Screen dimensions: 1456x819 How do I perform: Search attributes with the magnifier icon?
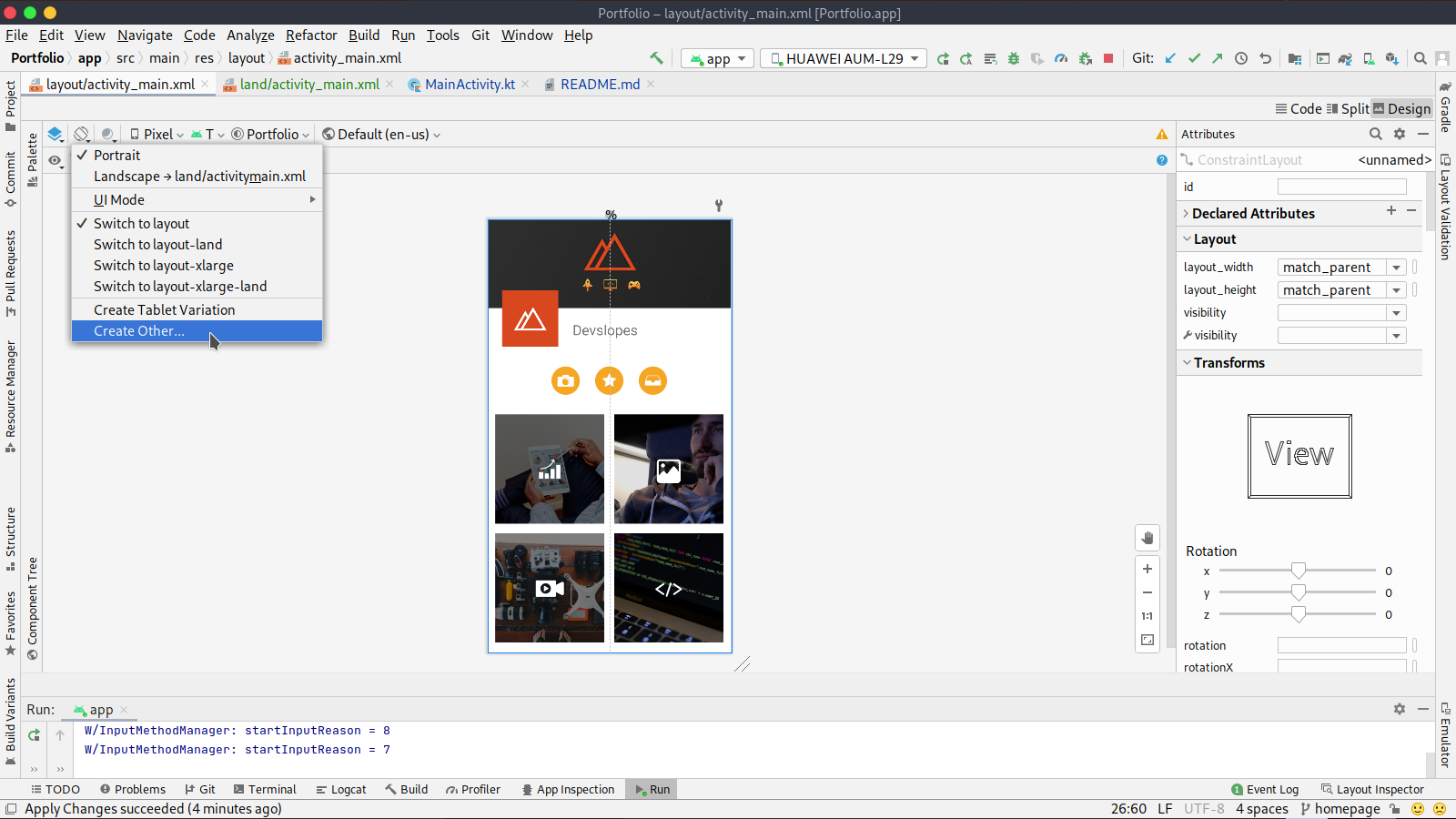pos(1376,134)
